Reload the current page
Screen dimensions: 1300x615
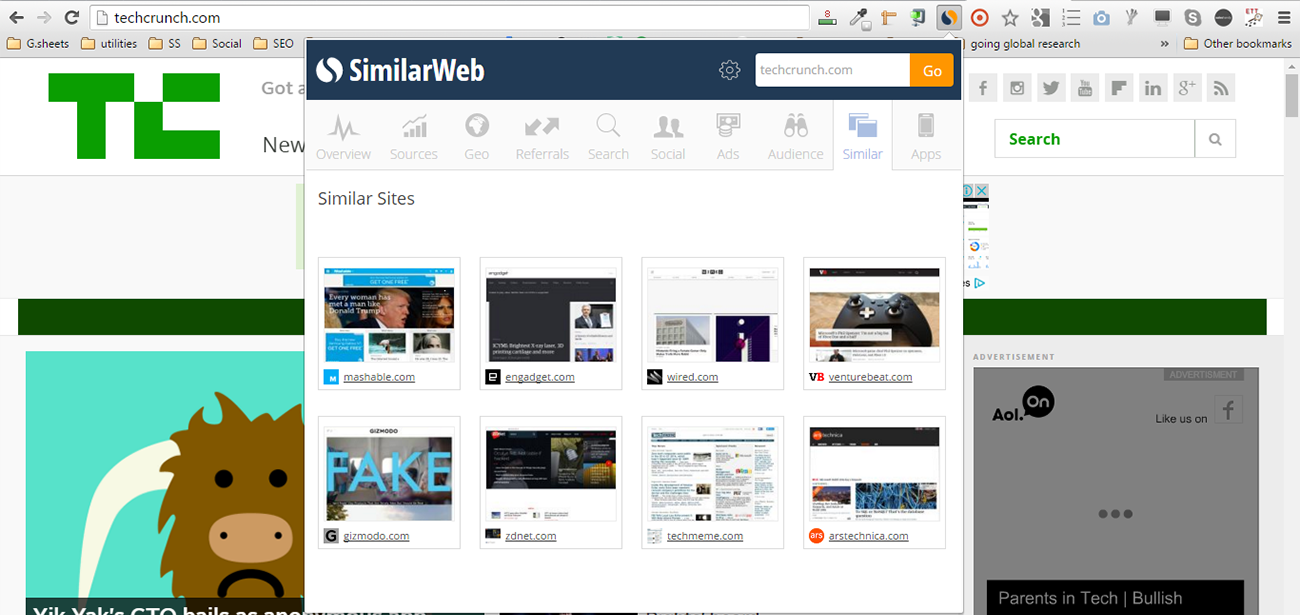click(x=72, y=17)
